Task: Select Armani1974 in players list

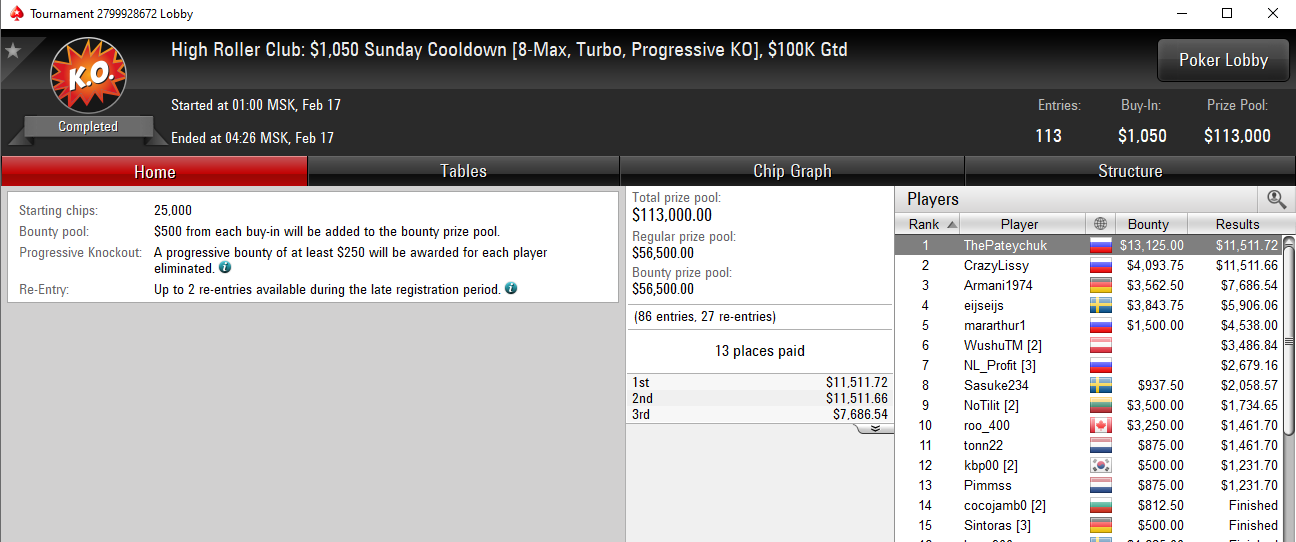Action: 998,285
